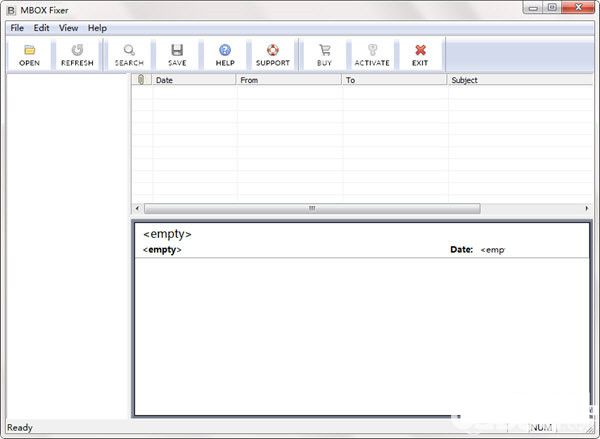Sort messages by From column header
Screen dimensions: 600x439
coord(289,80)
